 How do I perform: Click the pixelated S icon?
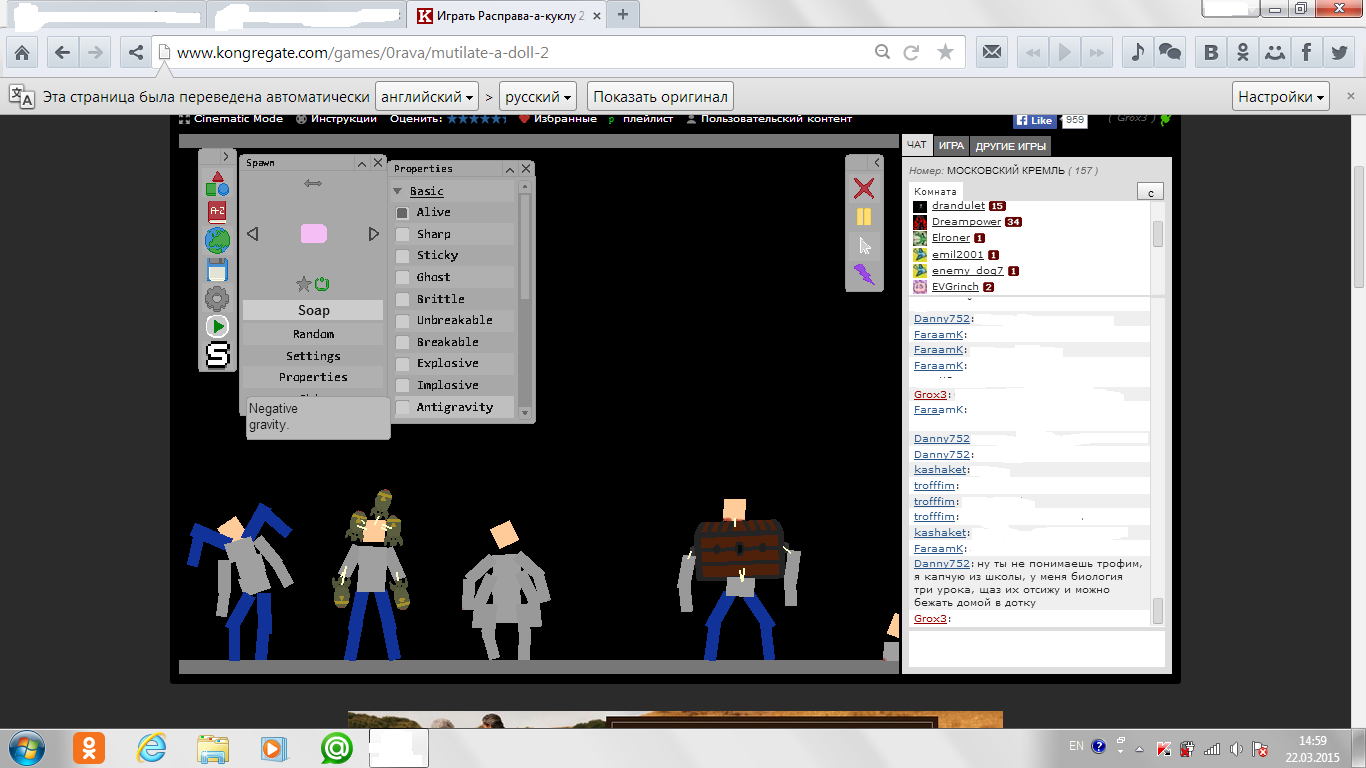[x=217, y=354]
